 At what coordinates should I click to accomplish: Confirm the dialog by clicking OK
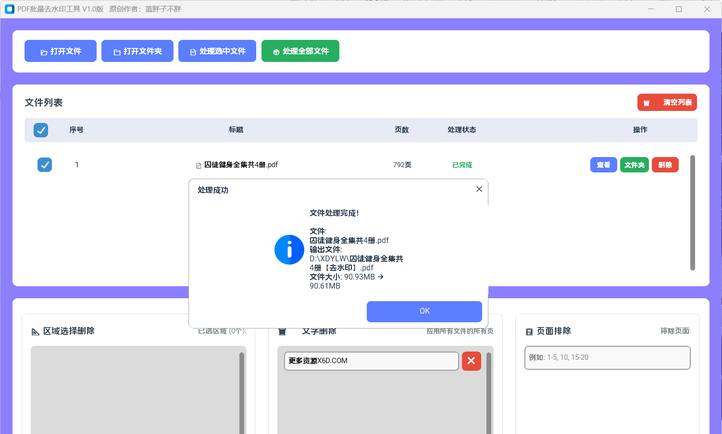point(424,311)
